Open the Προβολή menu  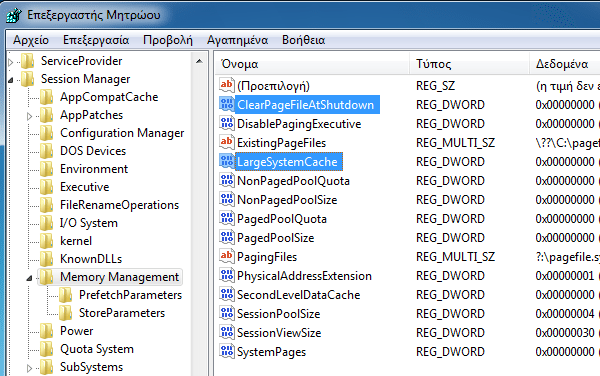click(x=168, y=40)
